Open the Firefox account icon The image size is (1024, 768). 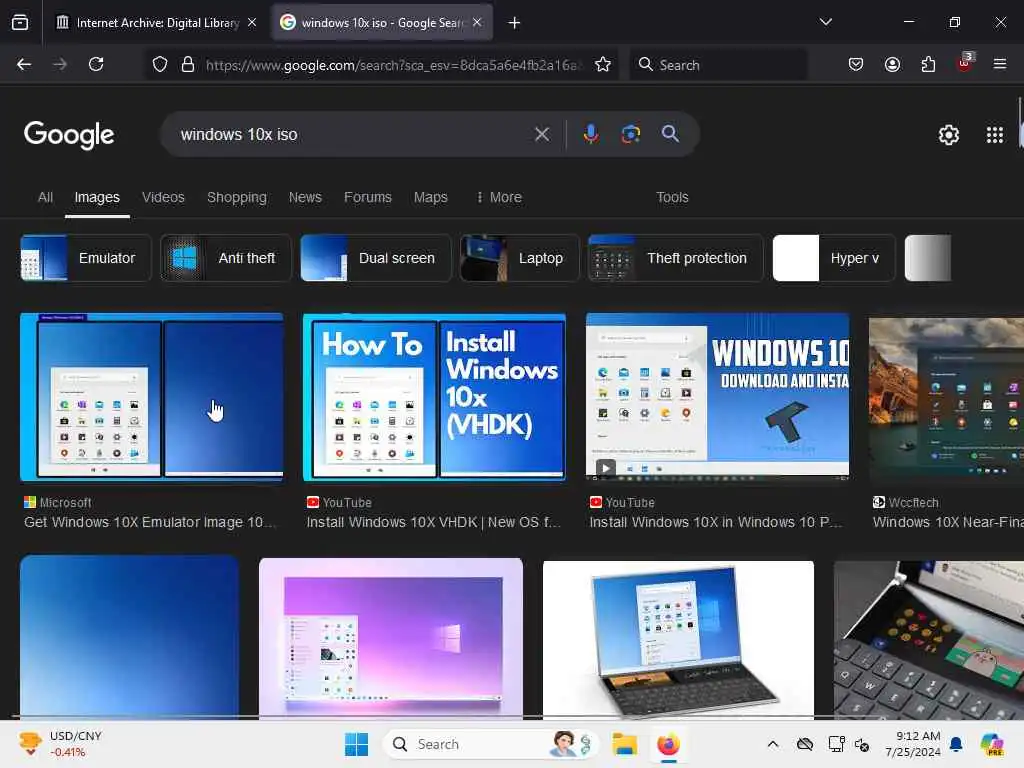892,64
